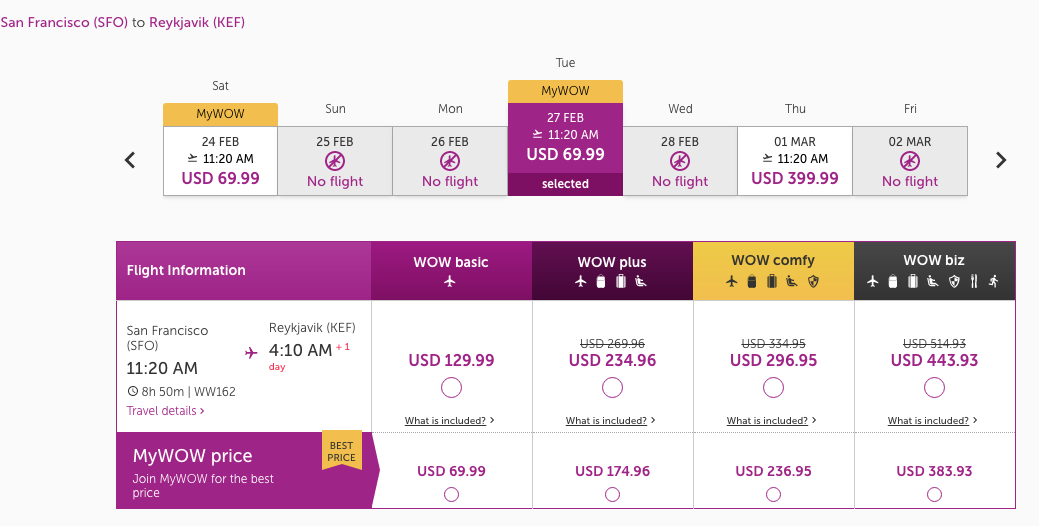Select the 24 FEB date tab
The height and width of the screenshot is (526, 1039).
(220, 160)
